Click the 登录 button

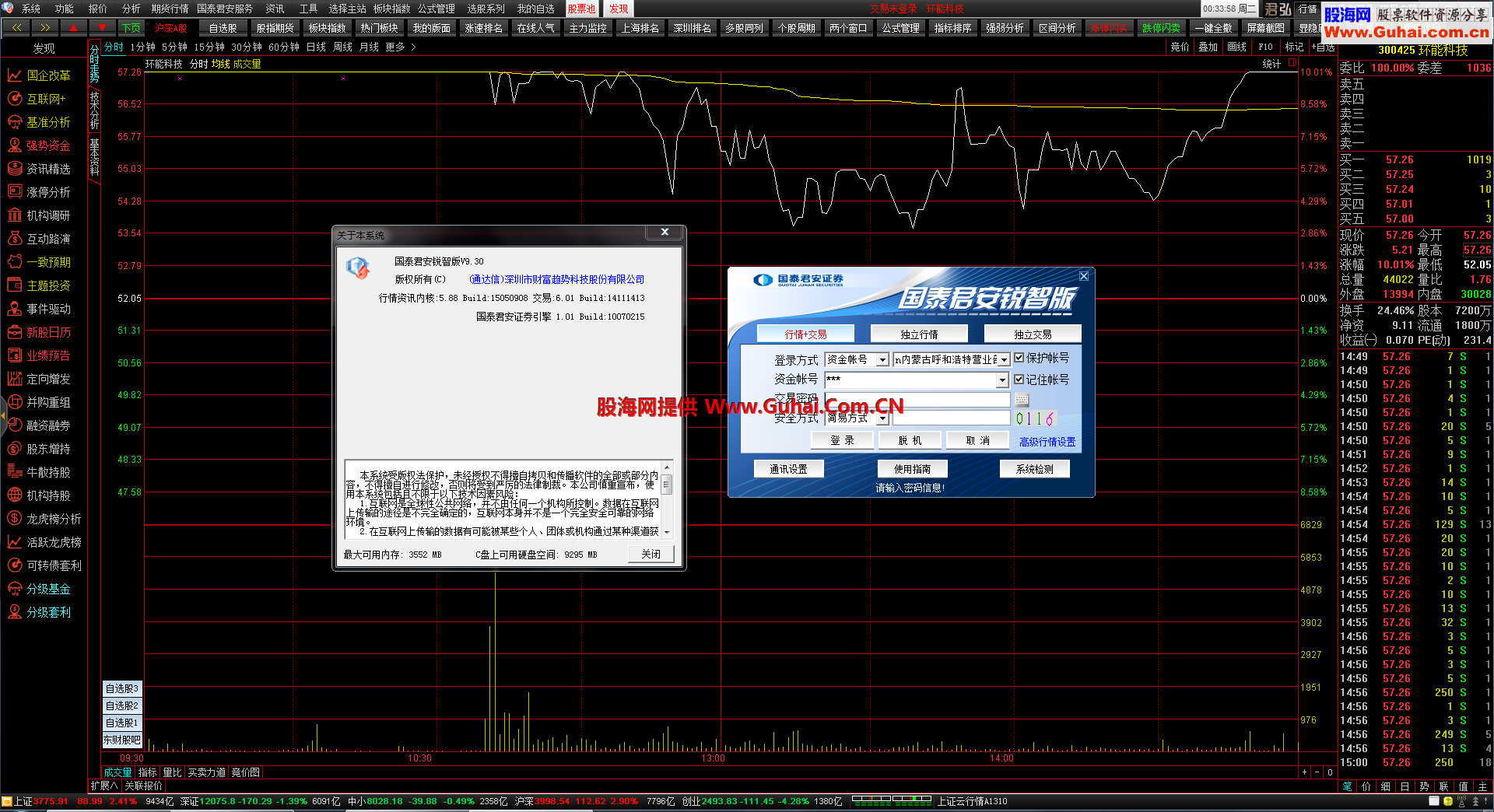pyautogui.click(x=842, y=440)
